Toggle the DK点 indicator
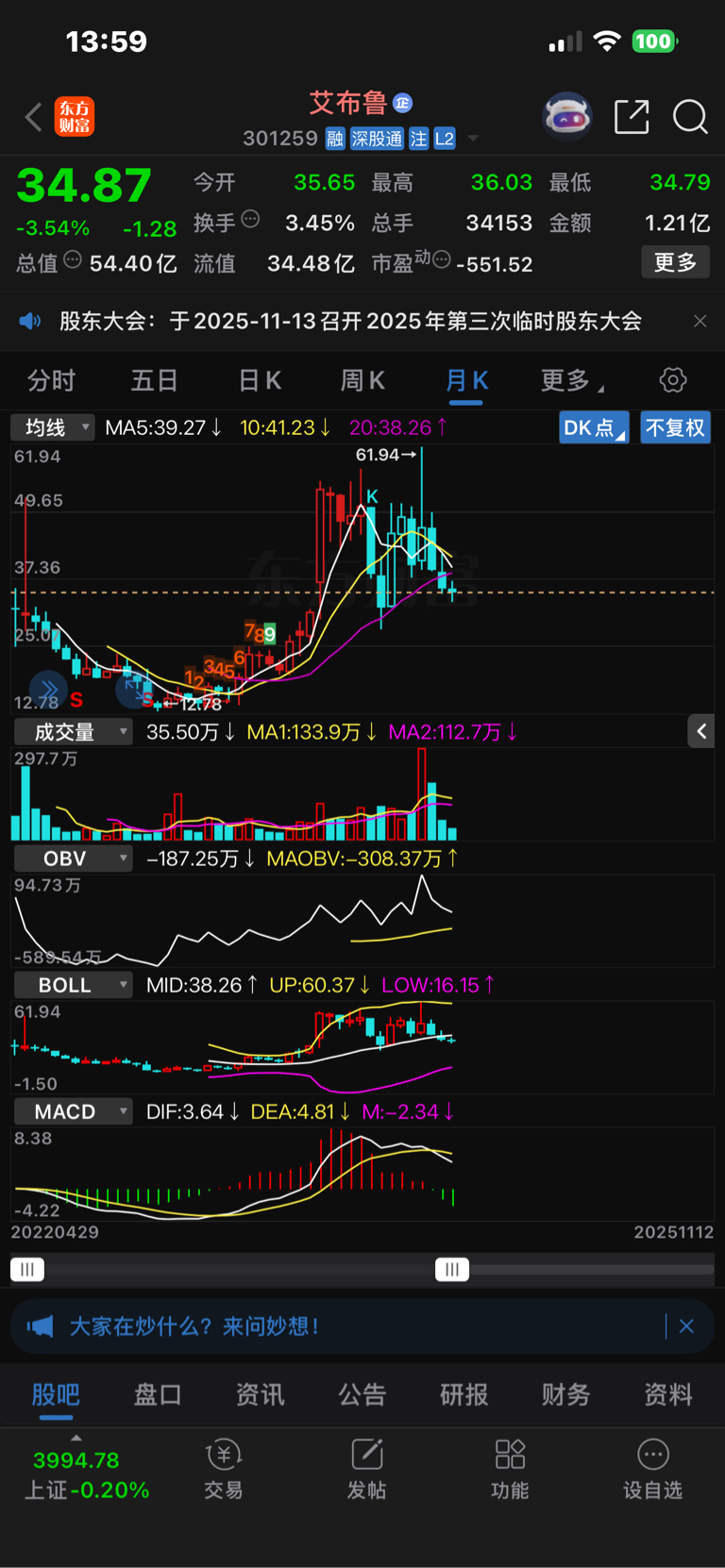 [x=594, y=427]
